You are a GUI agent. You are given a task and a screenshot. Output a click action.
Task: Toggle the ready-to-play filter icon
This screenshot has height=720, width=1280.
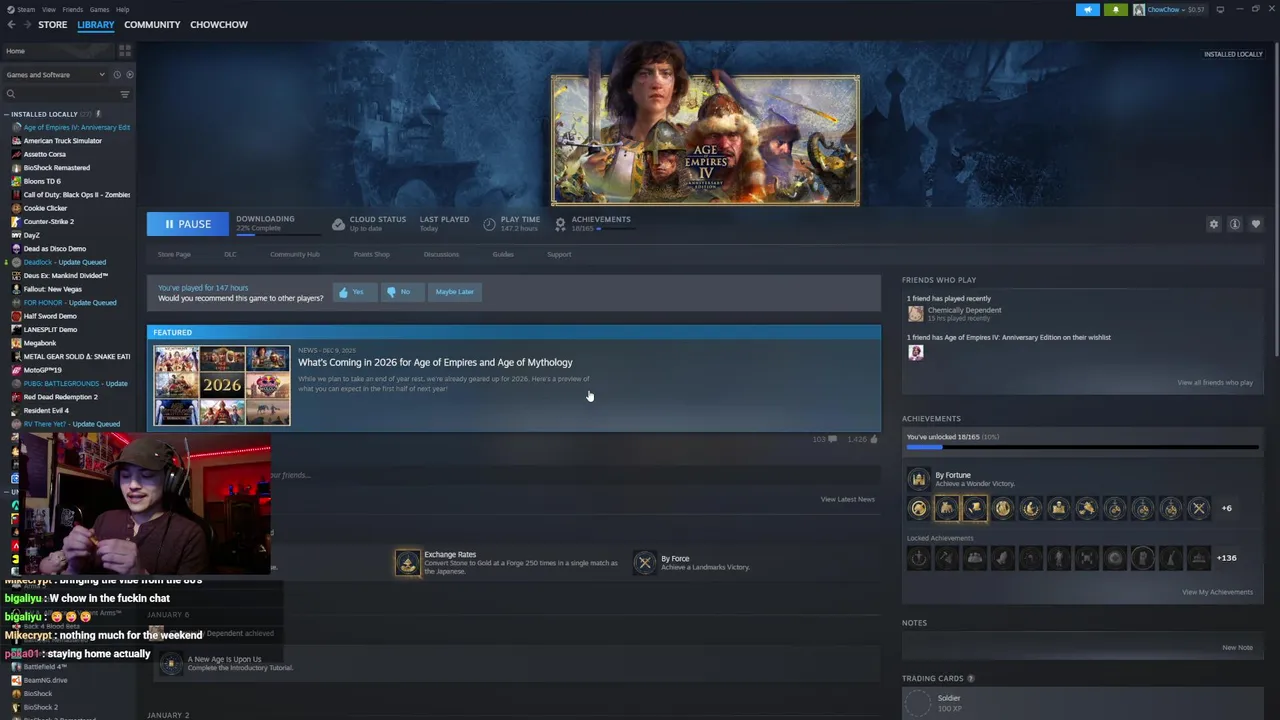point(129,75)
